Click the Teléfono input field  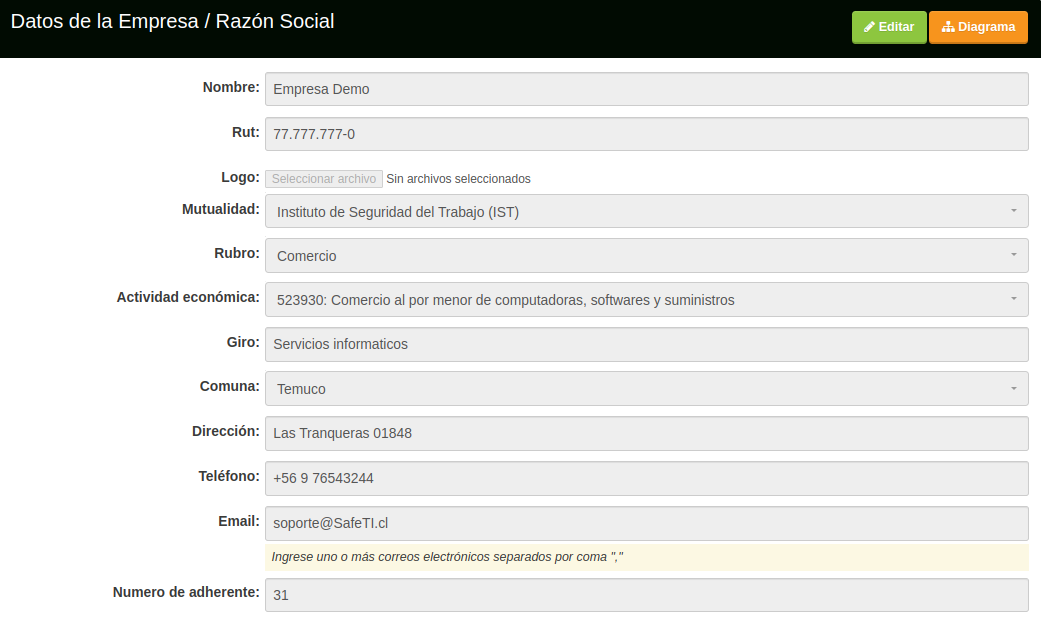(x=647, y=478)
